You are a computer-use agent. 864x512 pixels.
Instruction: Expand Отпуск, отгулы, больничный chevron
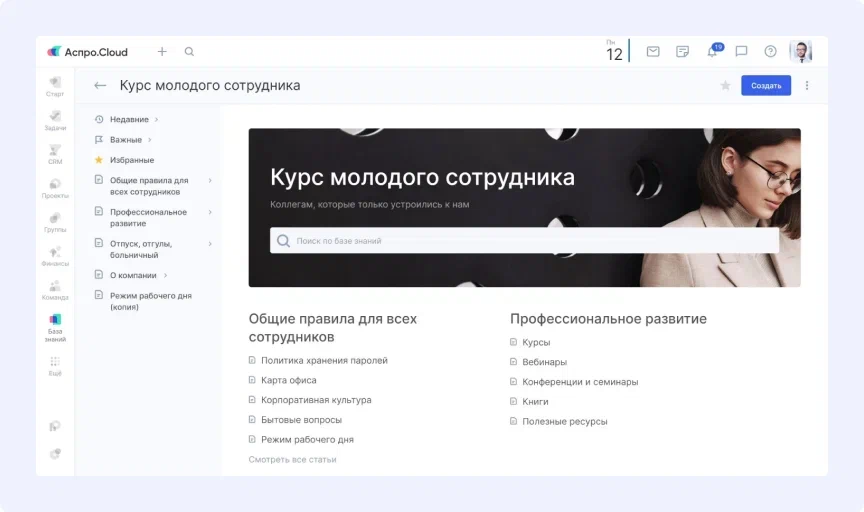[x=210, y=244]
